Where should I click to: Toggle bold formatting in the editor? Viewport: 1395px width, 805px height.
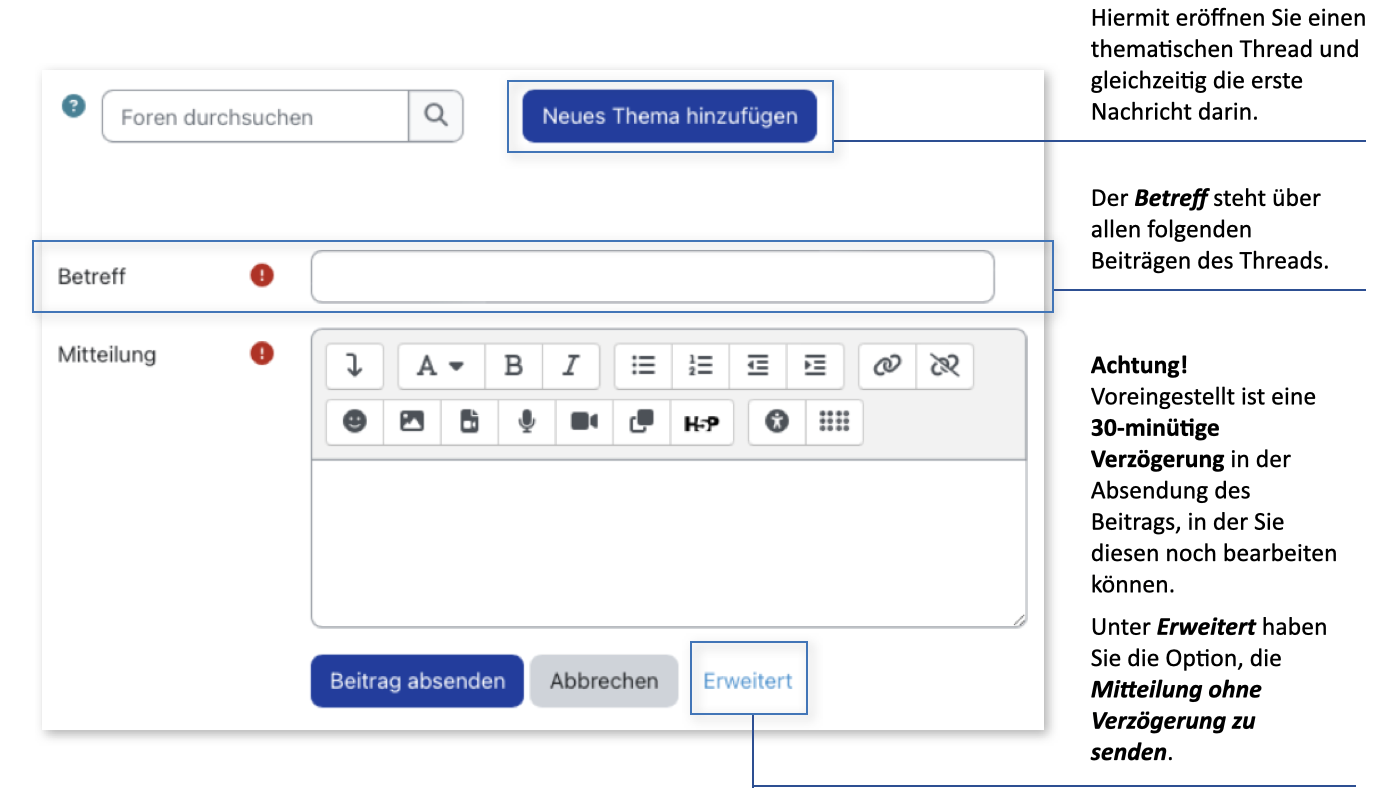point(513,366)
